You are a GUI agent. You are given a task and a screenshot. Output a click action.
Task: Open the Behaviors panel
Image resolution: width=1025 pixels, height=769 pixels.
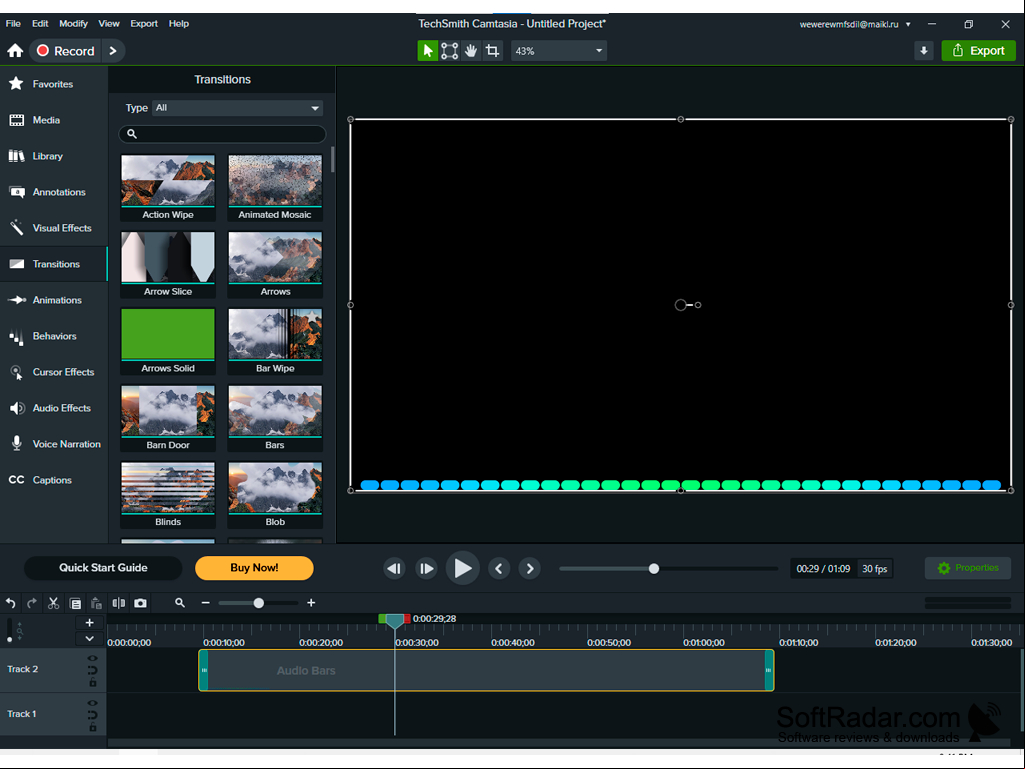point(54,336)
